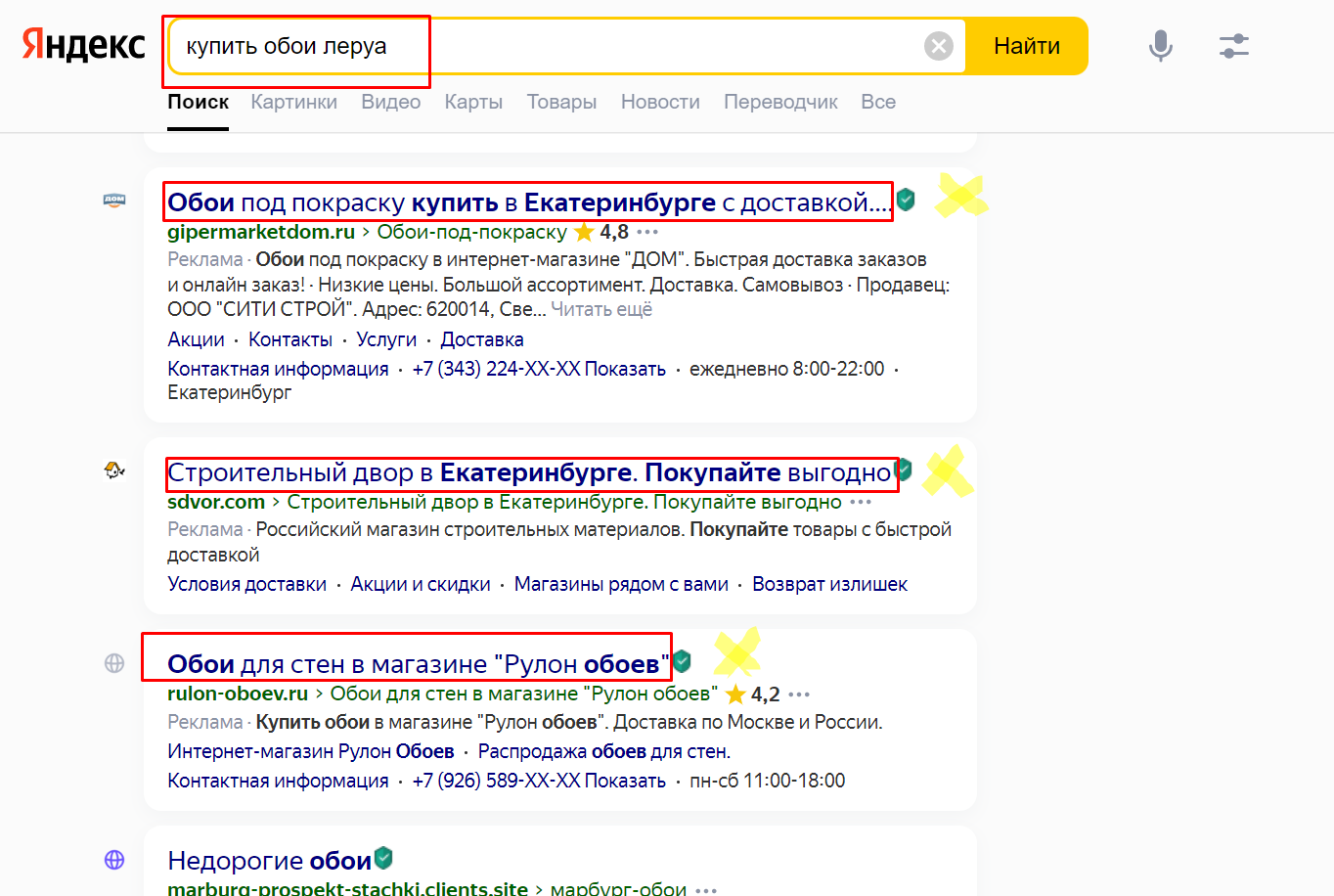Open Недорогие обои result title
Image resolution: width=1334 pixels, height=896 pixels.
coord(269,861)
